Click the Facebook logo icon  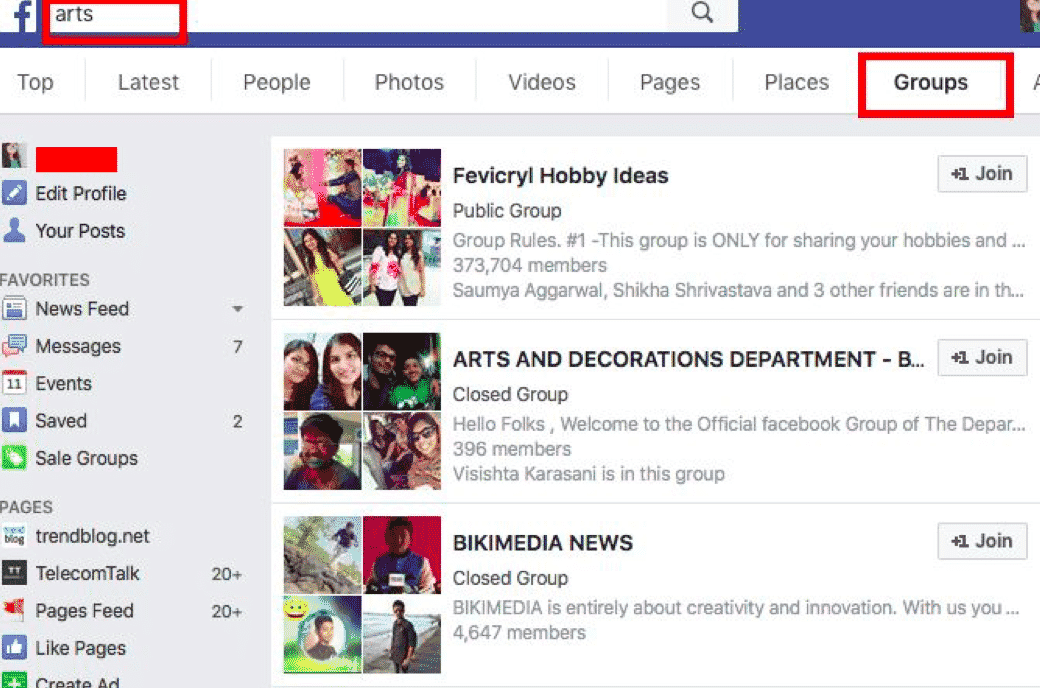(x=23, y=15)
